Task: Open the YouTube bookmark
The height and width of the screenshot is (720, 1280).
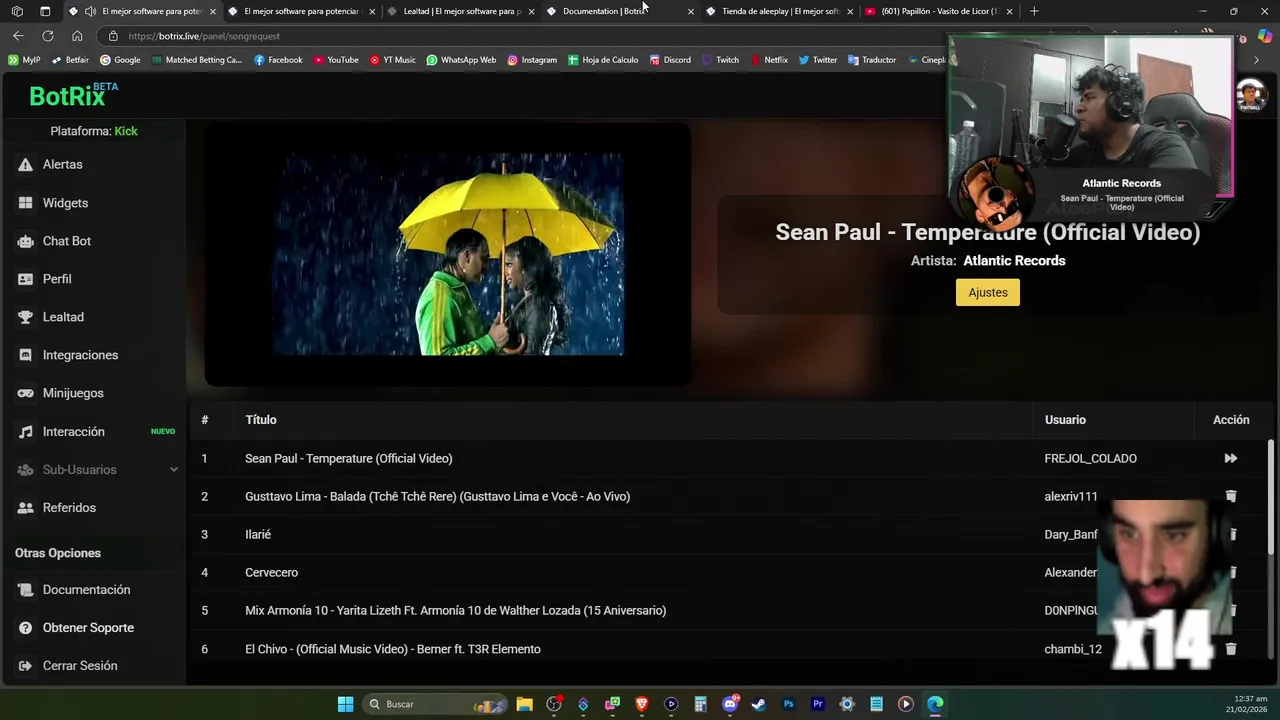Action: [x=336, y=60]
